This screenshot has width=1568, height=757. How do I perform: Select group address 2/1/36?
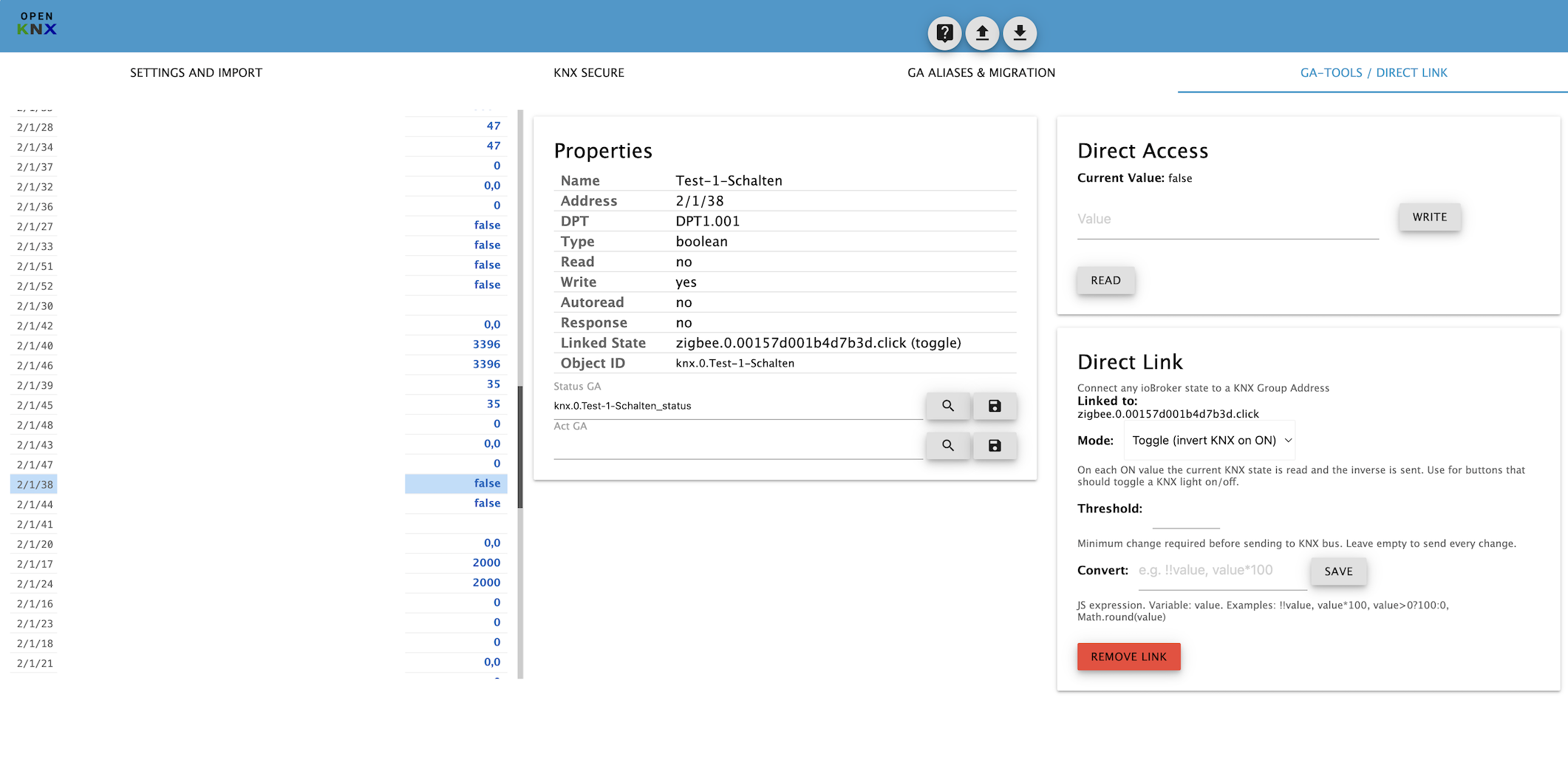(x=35, y=207)
